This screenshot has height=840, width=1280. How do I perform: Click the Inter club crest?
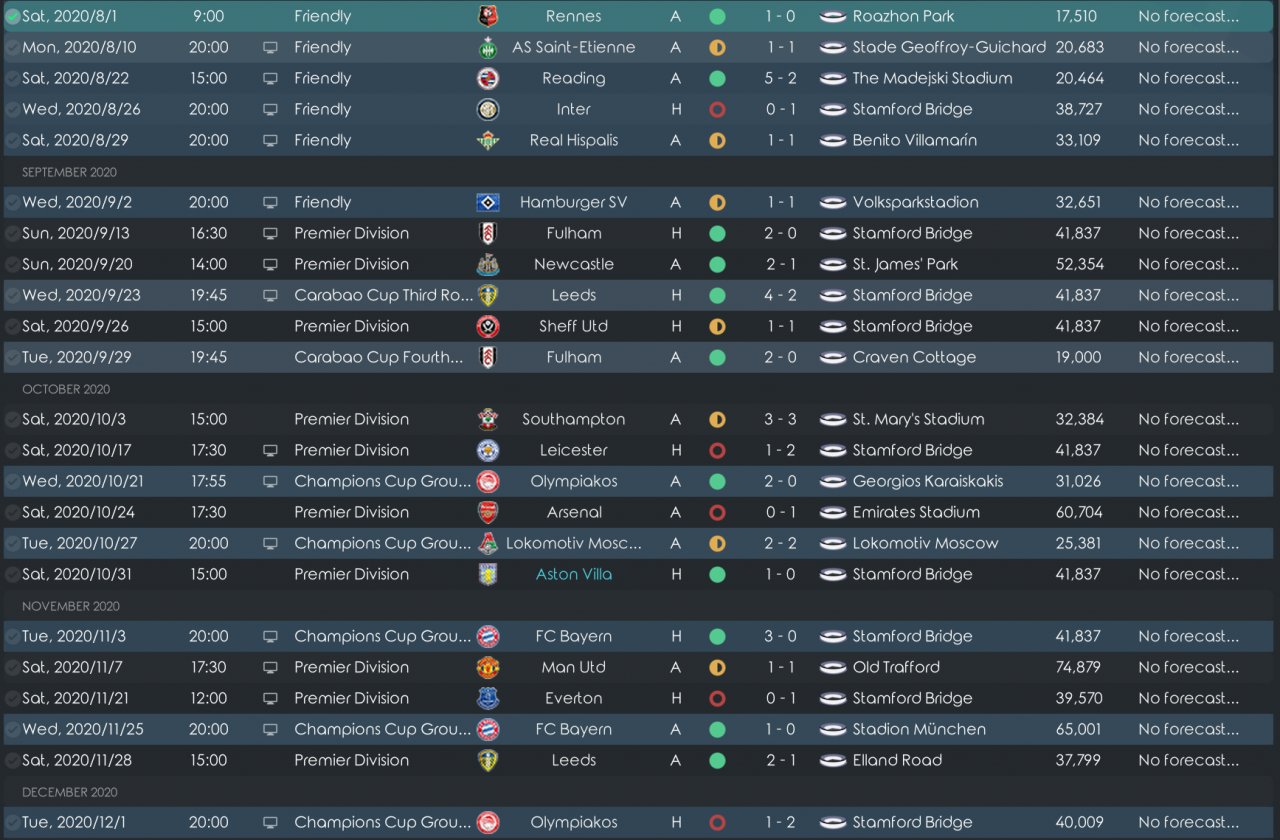[487, 109]
